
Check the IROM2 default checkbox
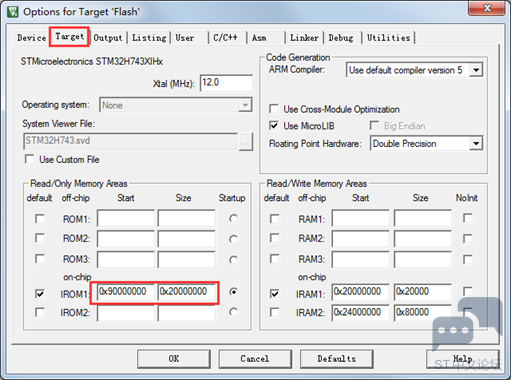coord(40,312)
